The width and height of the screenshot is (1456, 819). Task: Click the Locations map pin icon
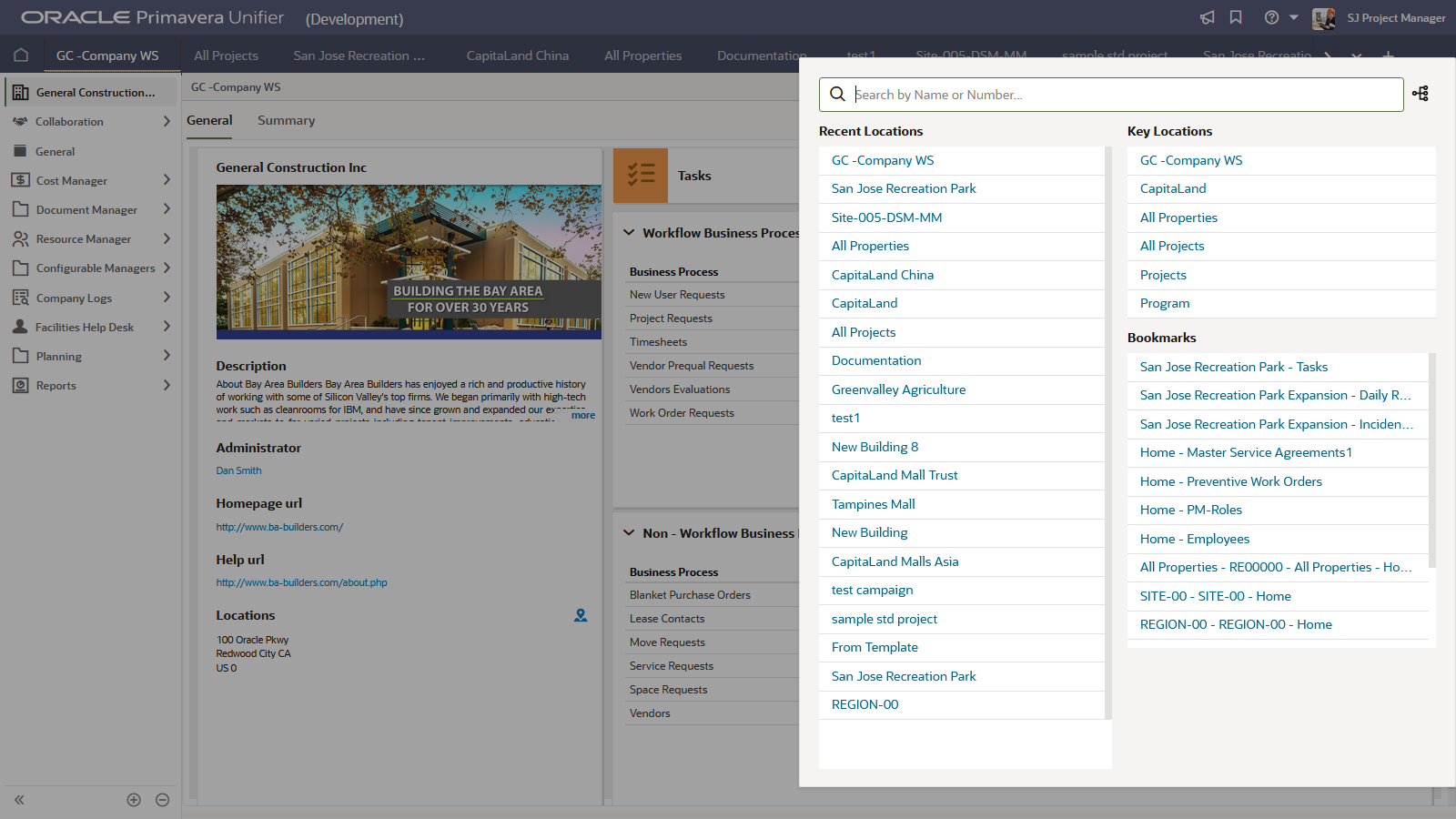(x=581, y=616)
